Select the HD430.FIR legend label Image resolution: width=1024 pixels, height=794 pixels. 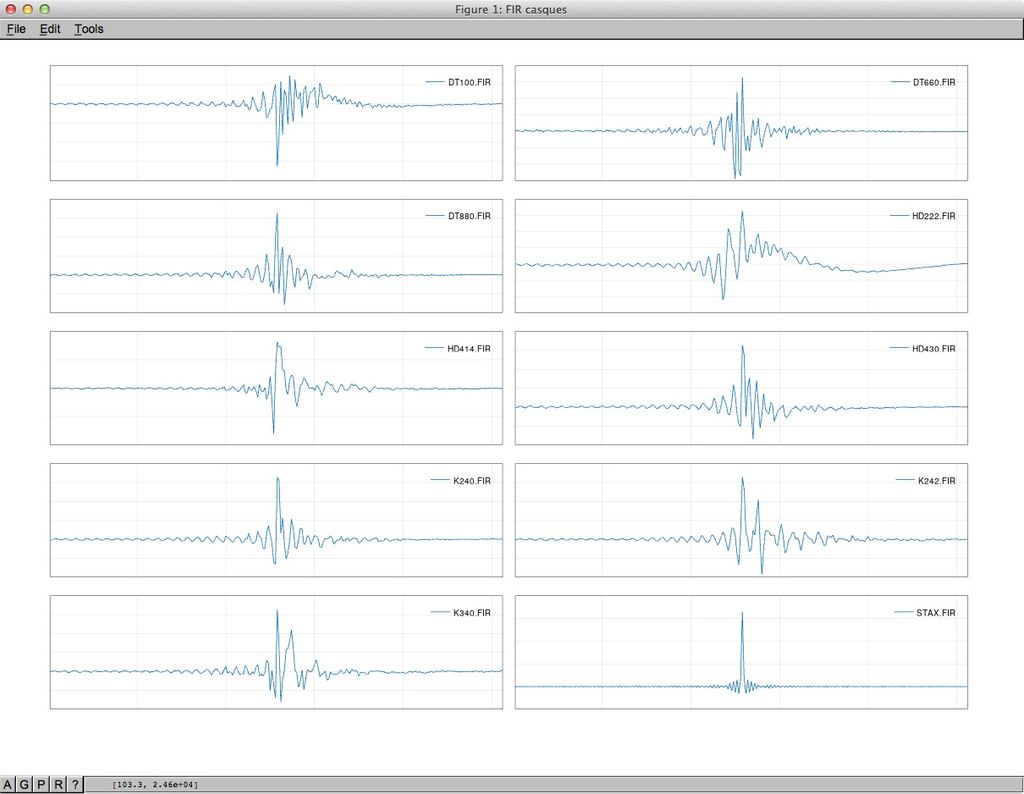[x=933, y=348]
